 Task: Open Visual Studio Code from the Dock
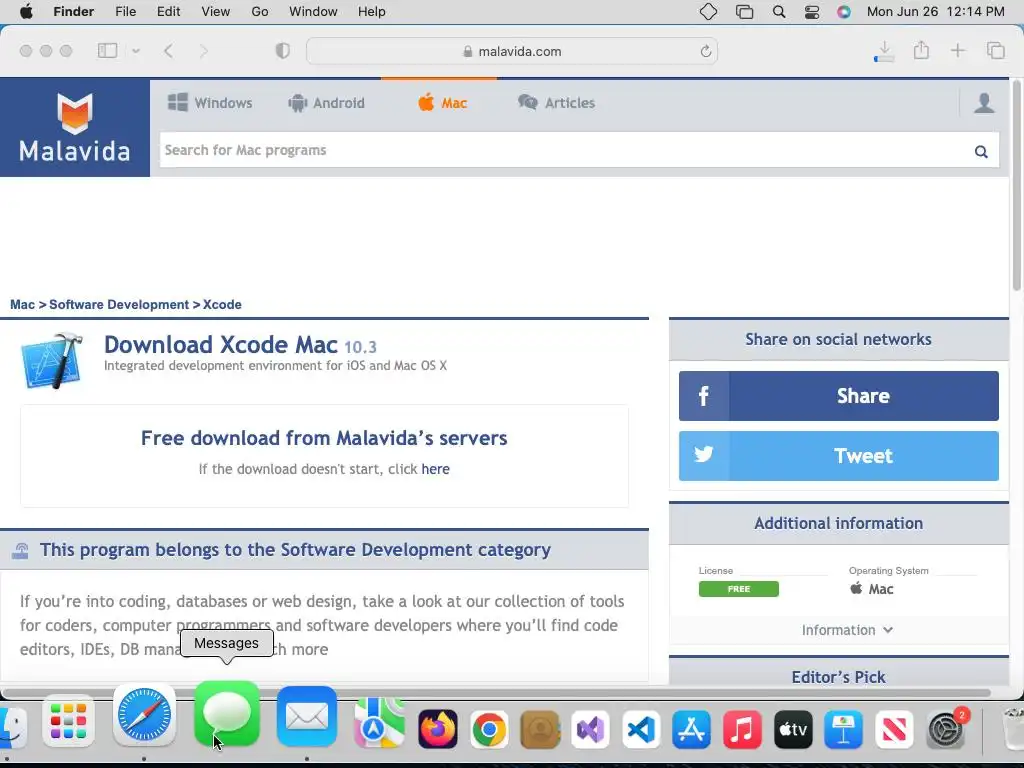click(641, 729)
